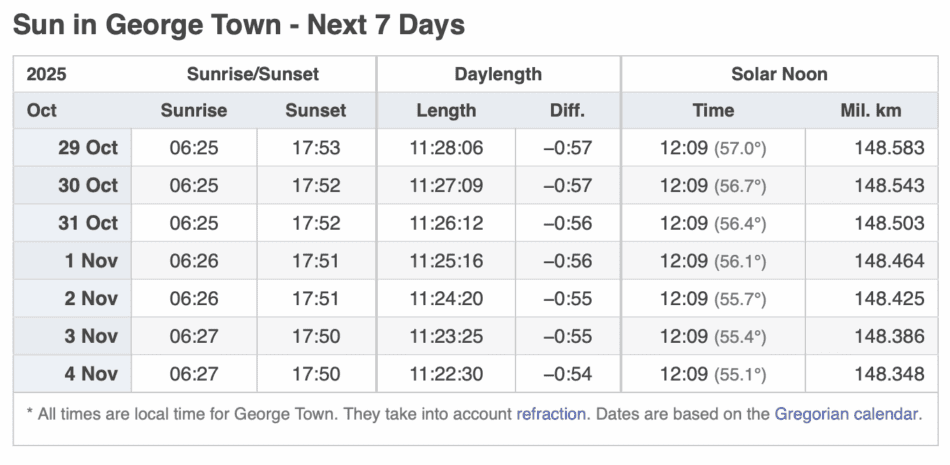
Task: Click the "Sunrise" column header
Action: pos(194,111)
